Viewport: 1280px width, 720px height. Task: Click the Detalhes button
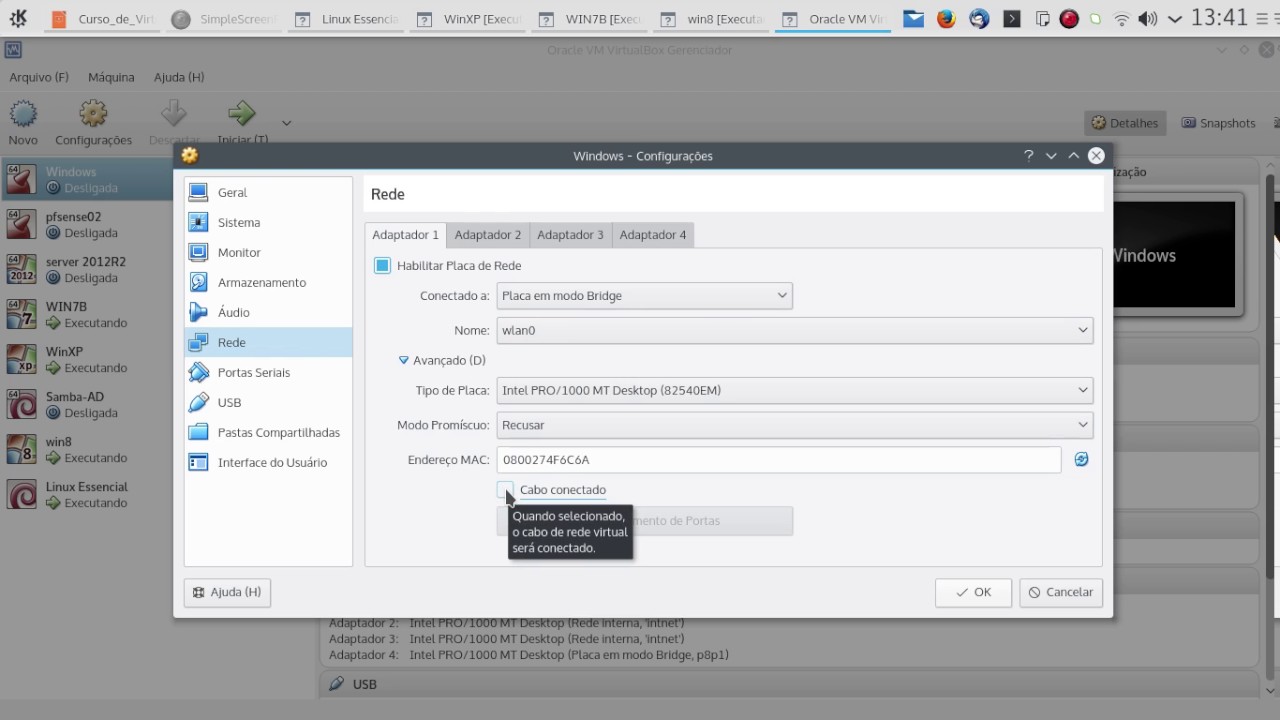coord(1125,123)
